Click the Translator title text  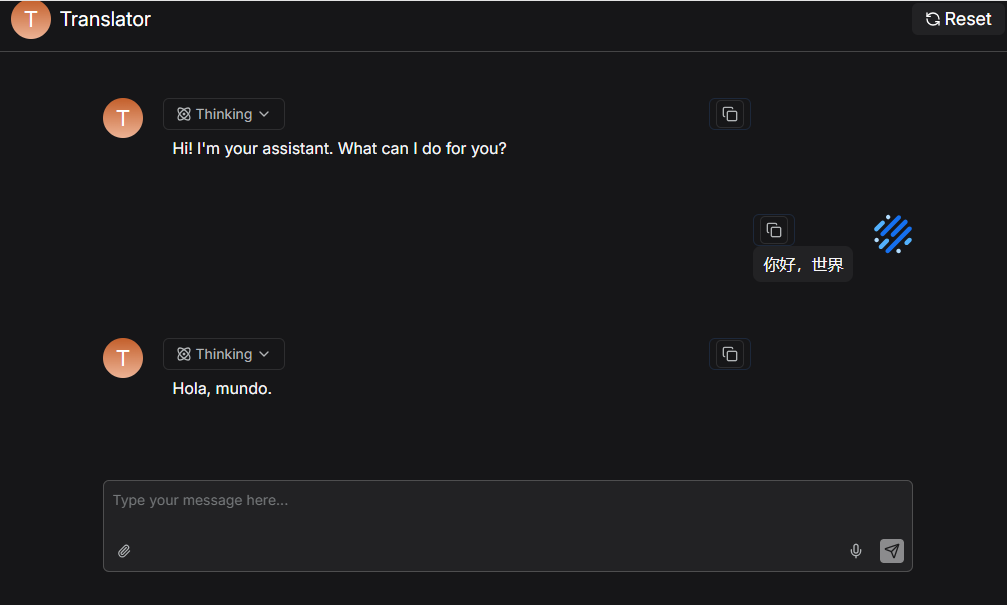pyautogui.click(x=105, y=19)
